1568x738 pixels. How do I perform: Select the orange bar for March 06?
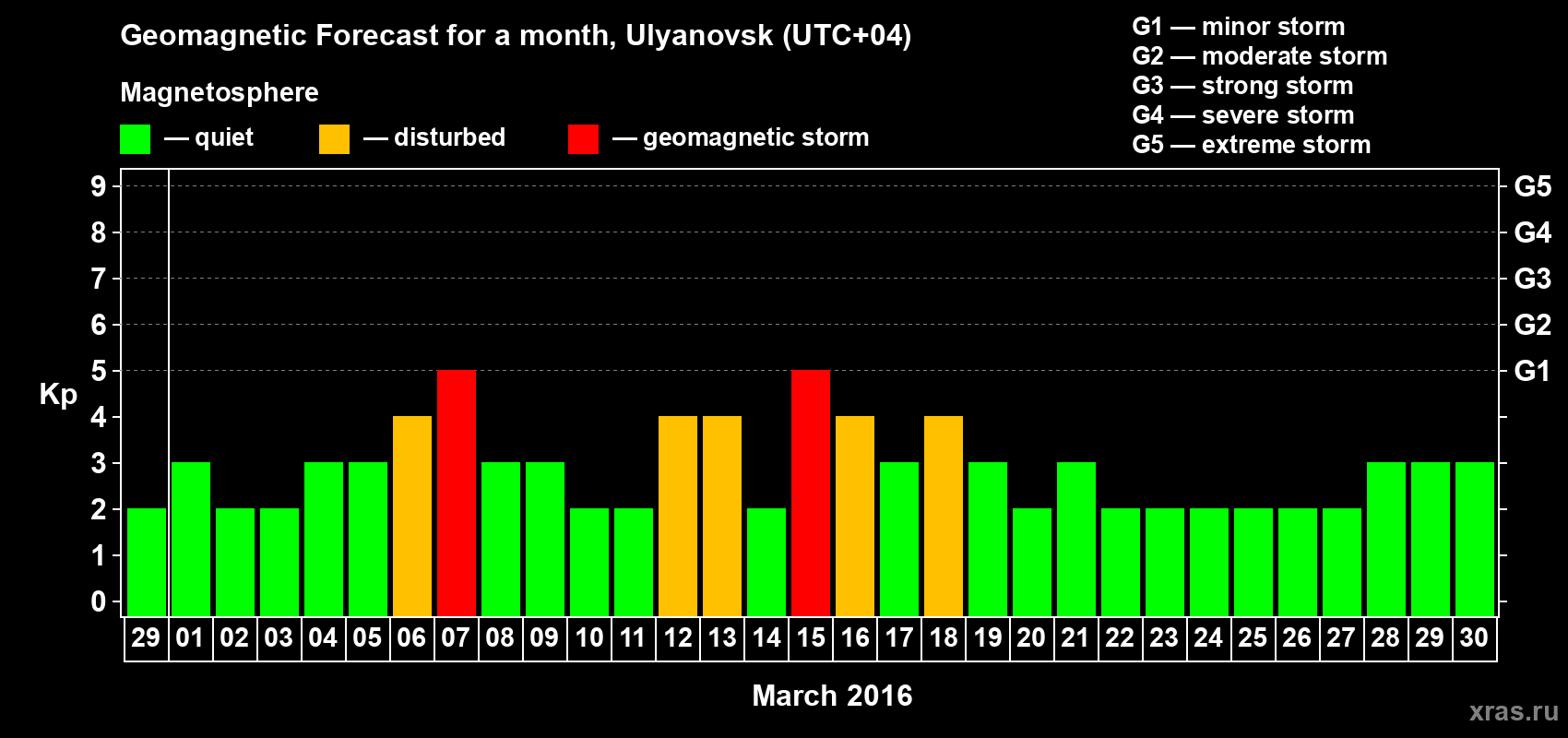(x=412, y=516)
